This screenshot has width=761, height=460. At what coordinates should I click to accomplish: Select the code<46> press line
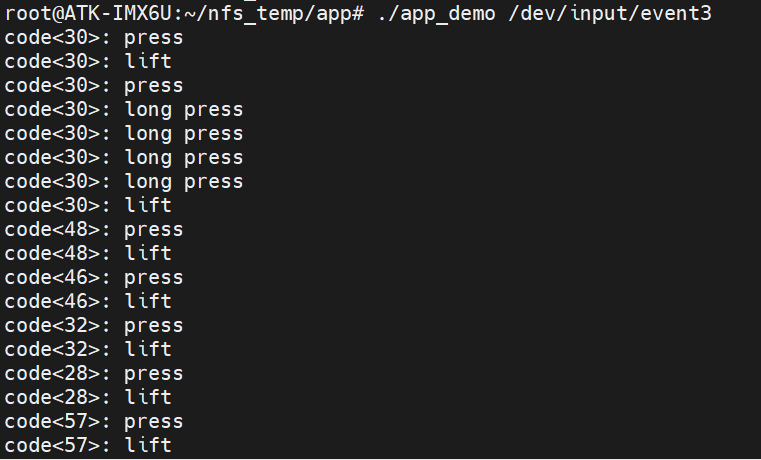point(94,278)
